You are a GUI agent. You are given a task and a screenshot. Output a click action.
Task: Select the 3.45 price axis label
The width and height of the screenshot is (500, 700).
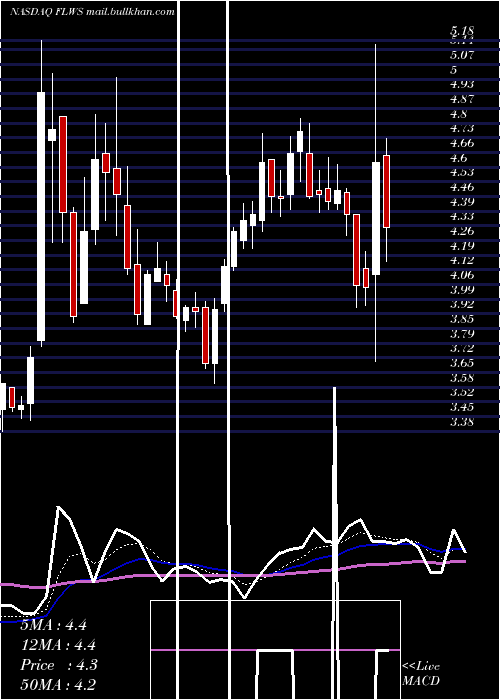pyautogui.click(x=462, y=407)
